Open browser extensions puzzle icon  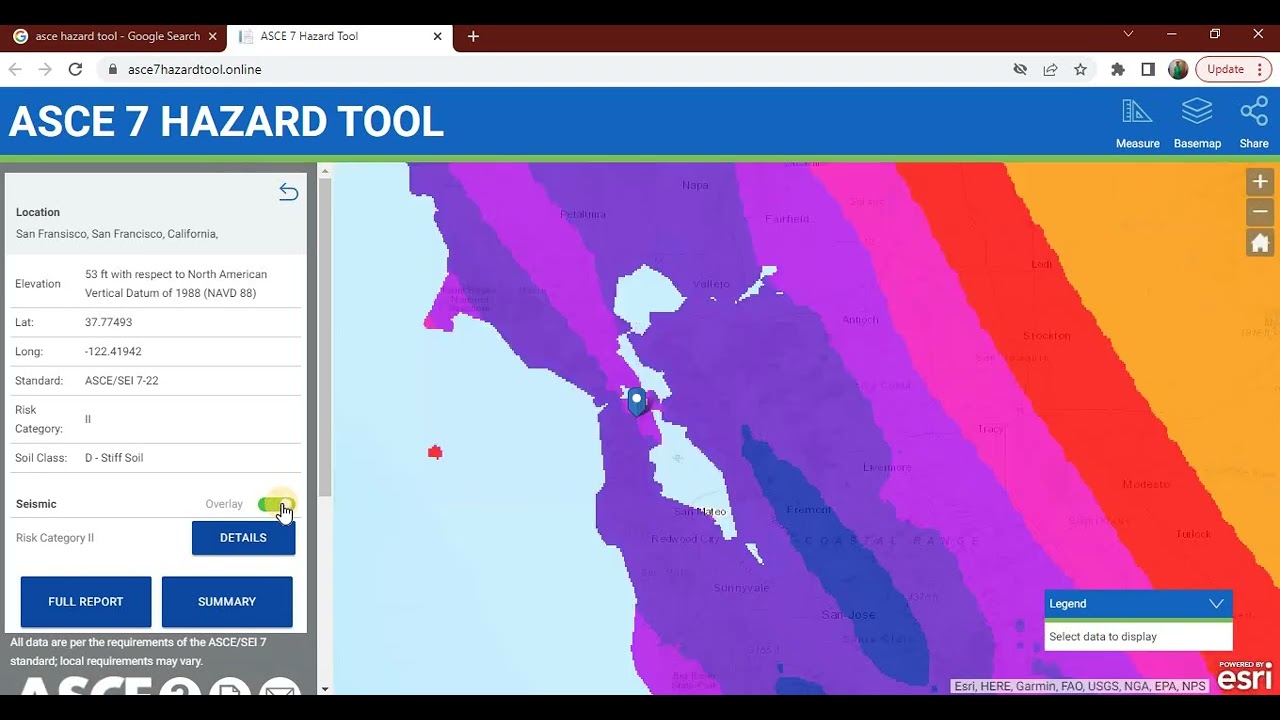1118,69
